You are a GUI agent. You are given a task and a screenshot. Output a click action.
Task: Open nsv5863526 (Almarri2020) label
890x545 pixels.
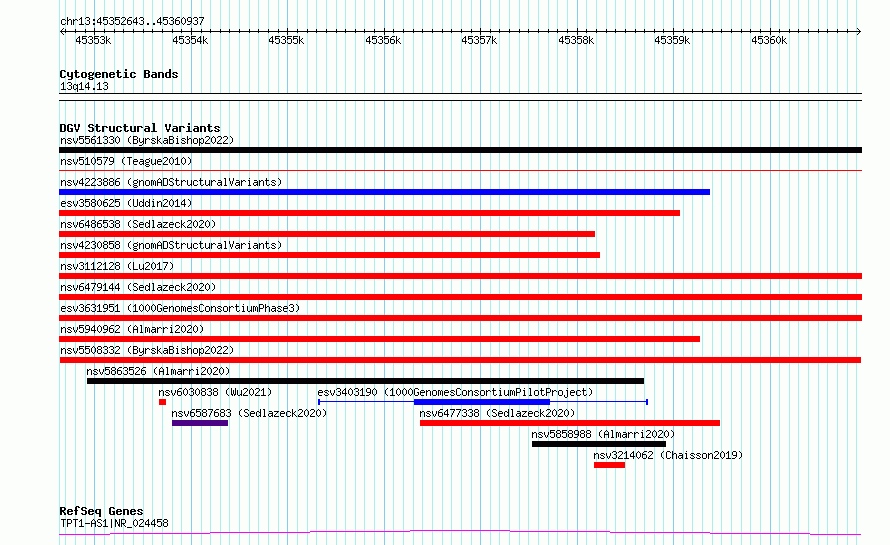pos(158,371)
